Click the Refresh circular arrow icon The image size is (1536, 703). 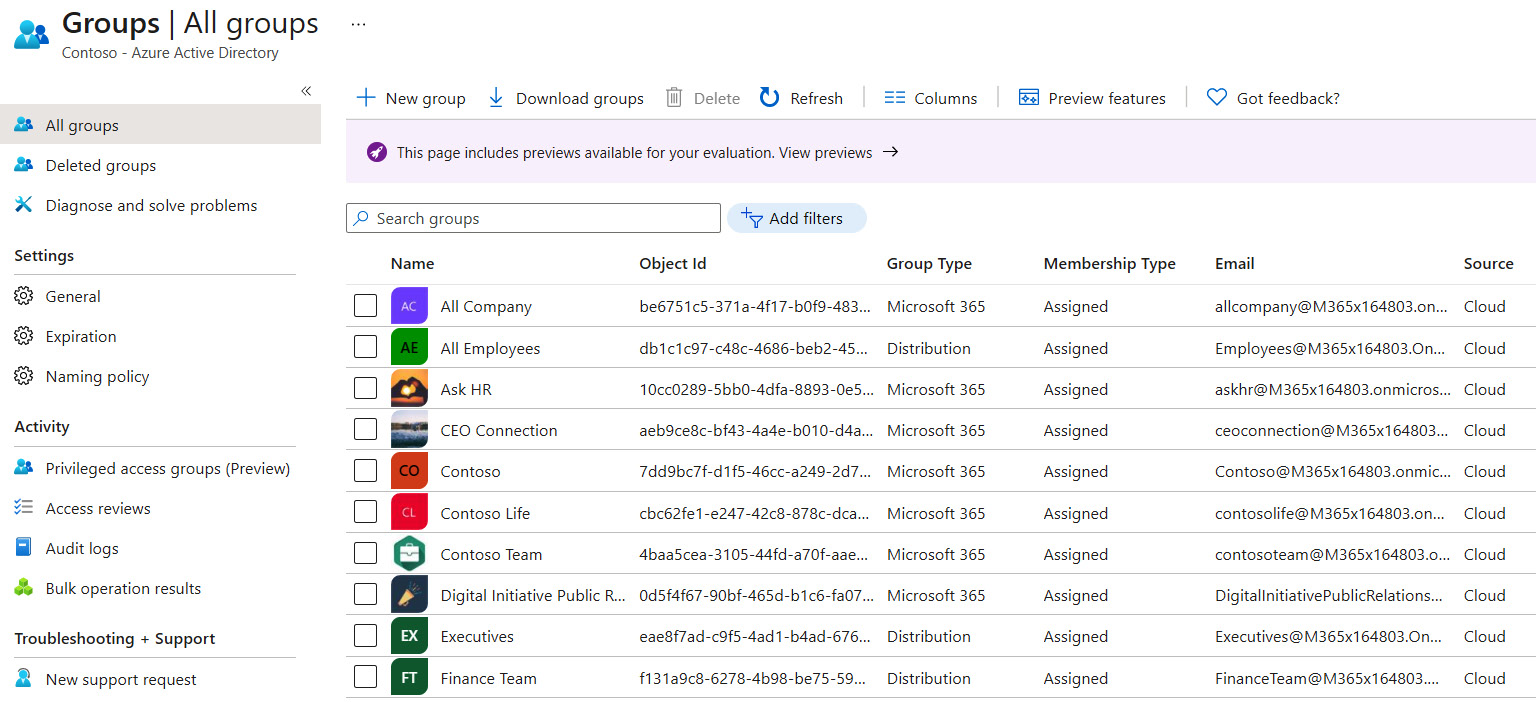point(769,97)
